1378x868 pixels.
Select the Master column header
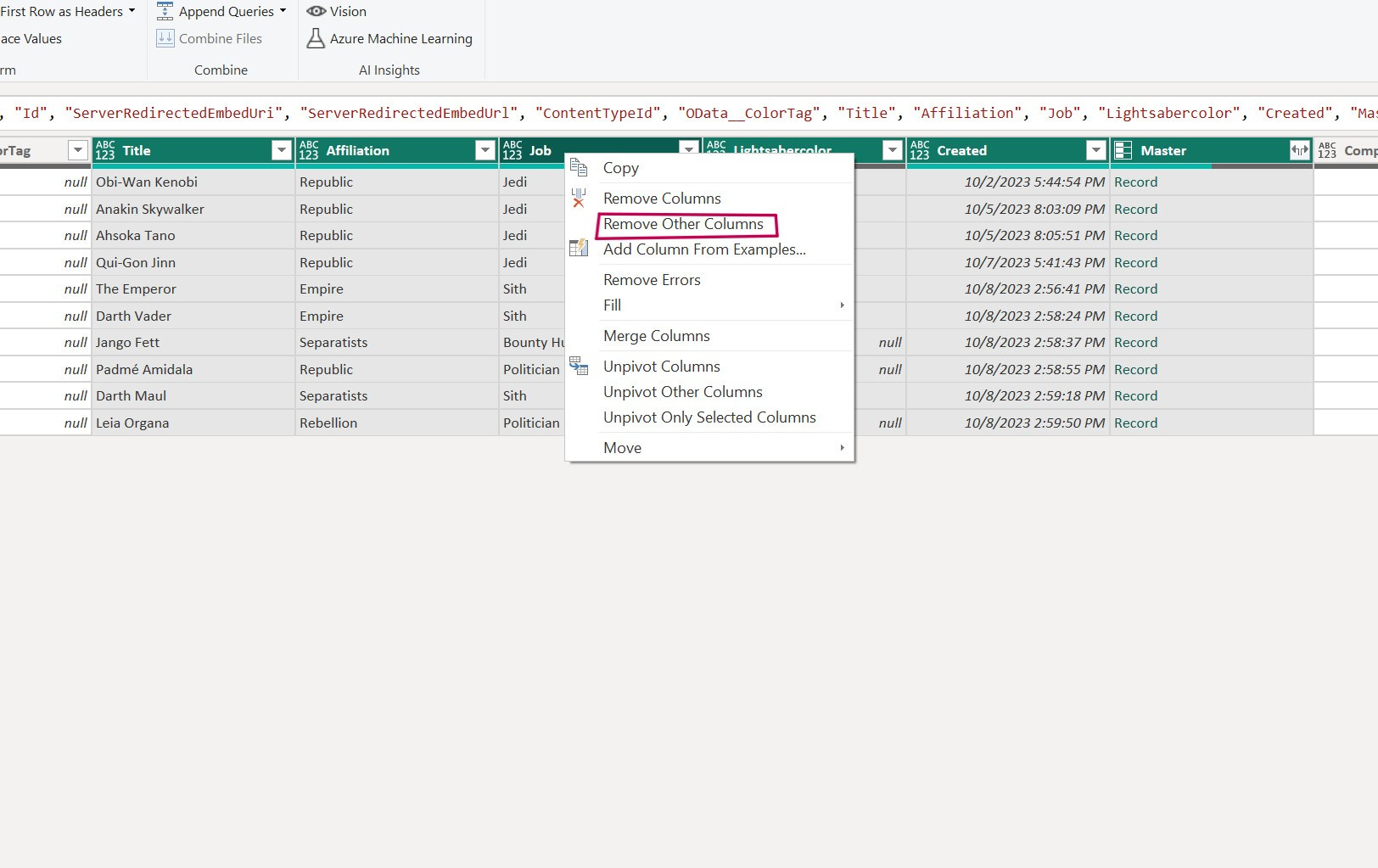[1211, 150]
